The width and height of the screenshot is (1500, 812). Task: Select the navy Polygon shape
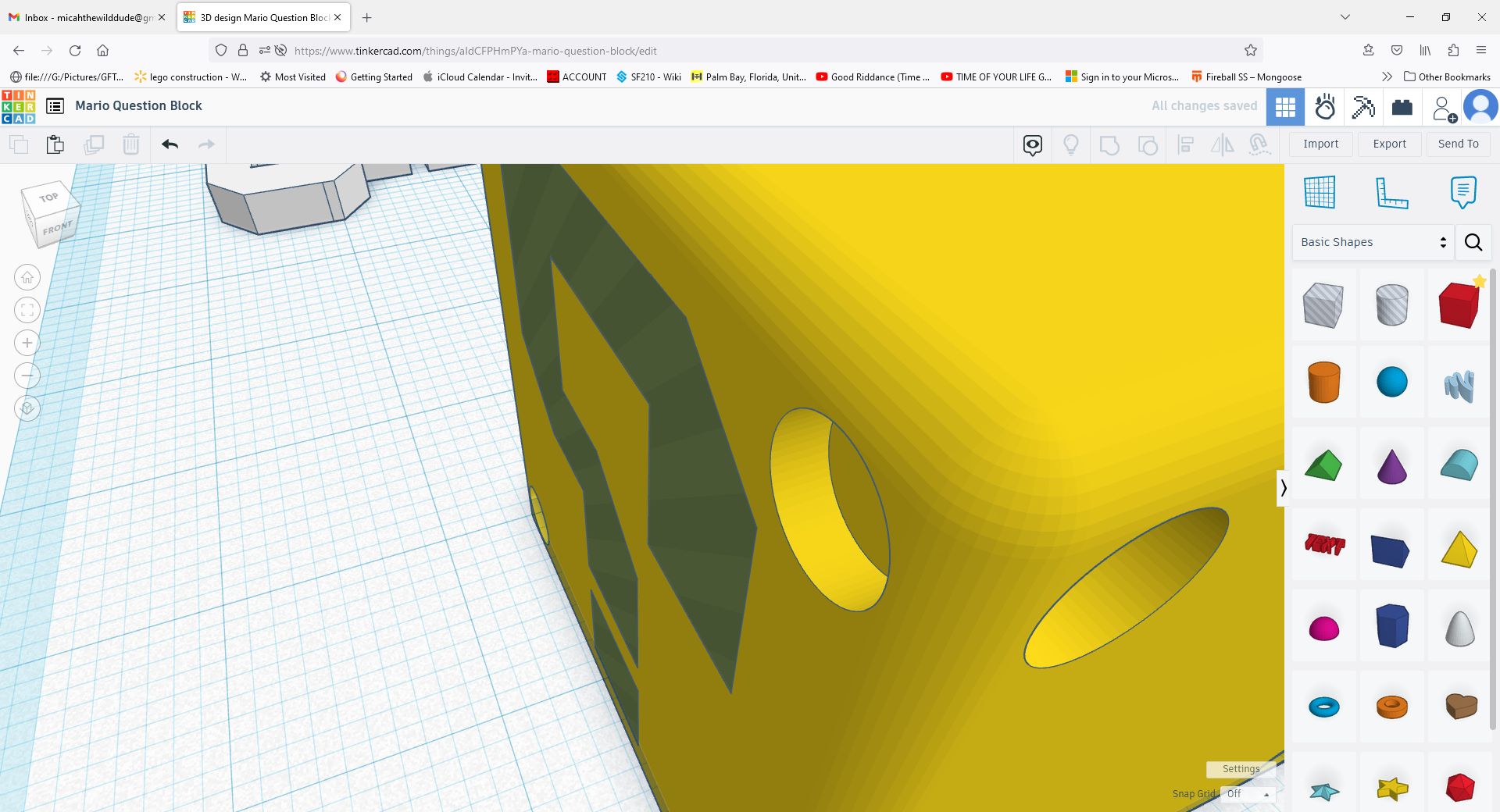coord(1391,625)
